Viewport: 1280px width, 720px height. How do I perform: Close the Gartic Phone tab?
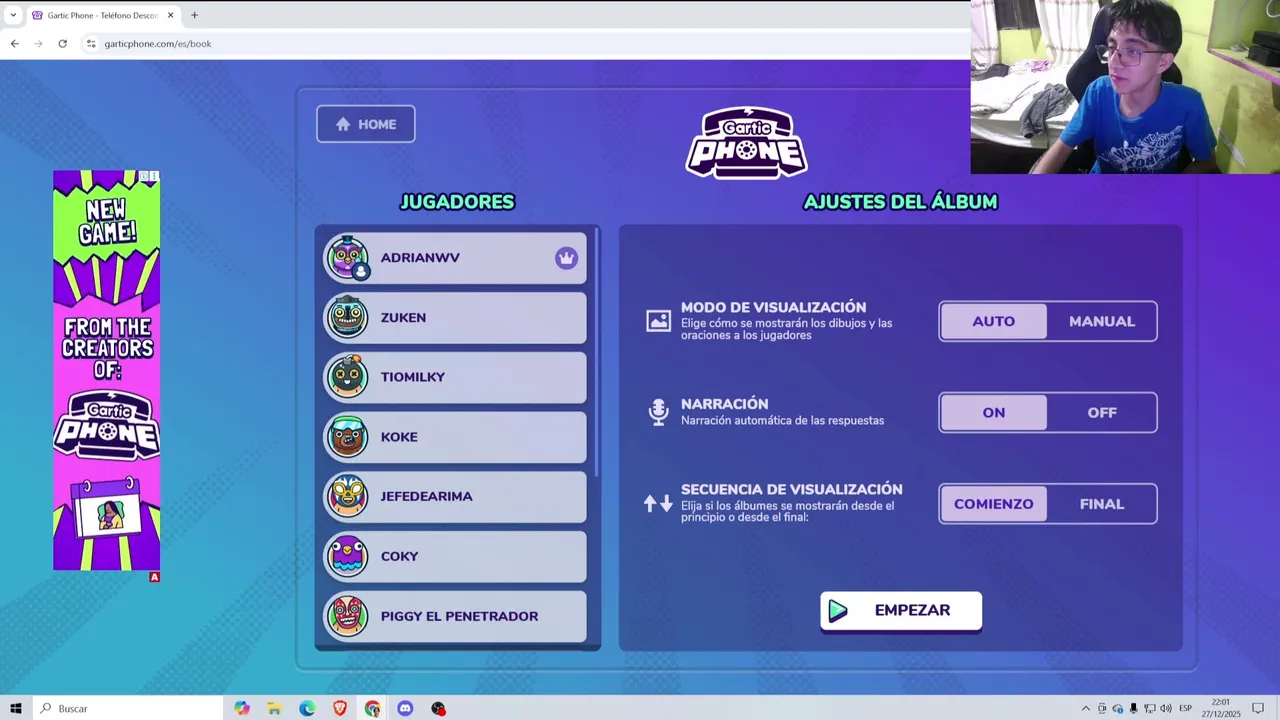(170, 15)
